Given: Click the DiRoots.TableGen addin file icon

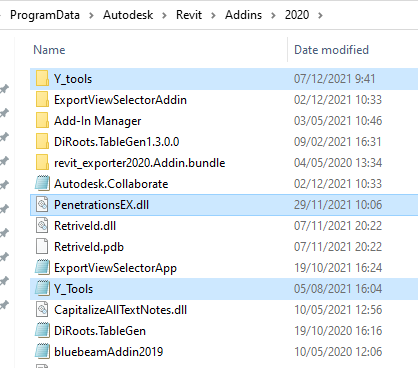Looking at the screenshot, I should click(x=42, y=331).
